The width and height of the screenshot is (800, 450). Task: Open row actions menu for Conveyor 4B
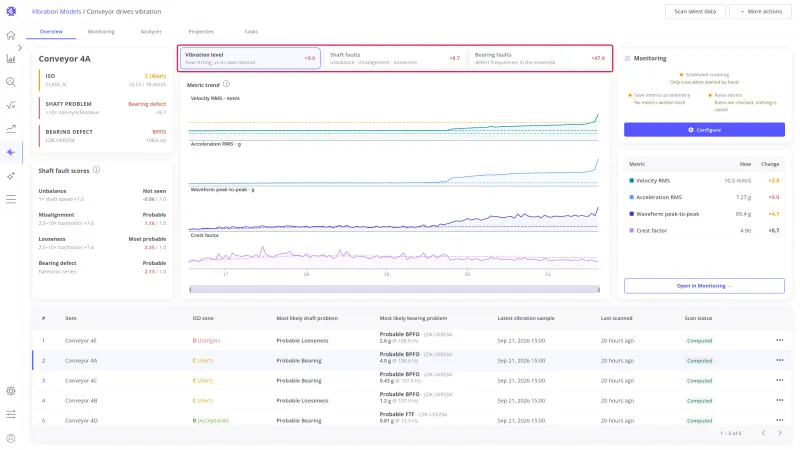point(779,401)
